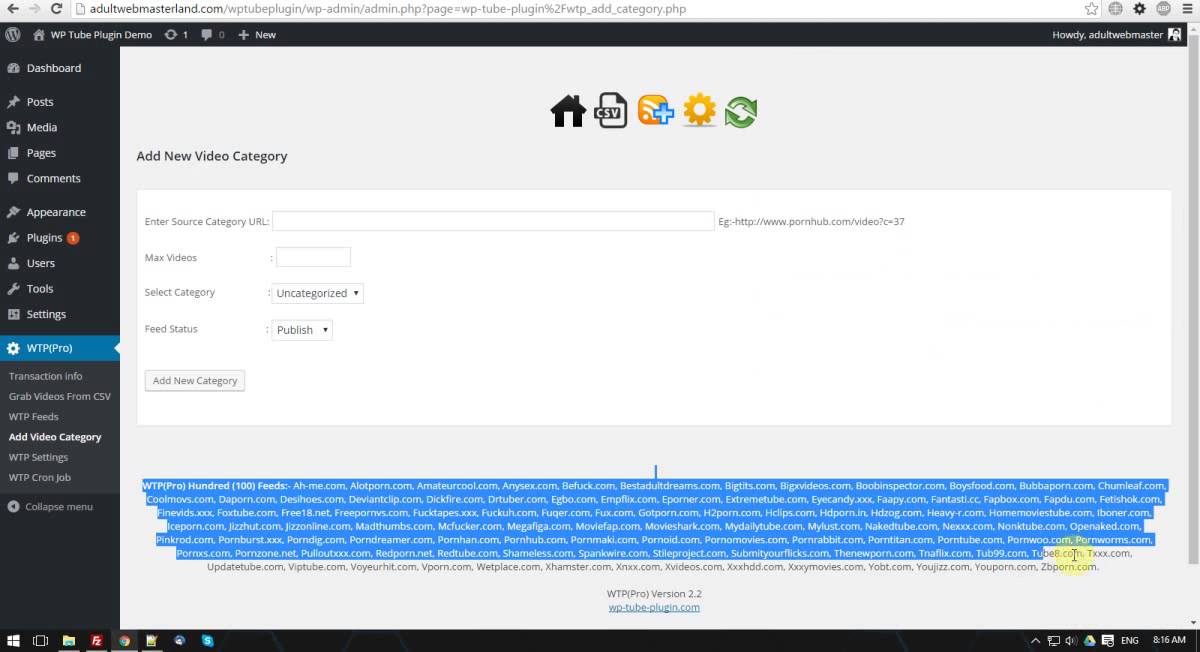
Task: Click the Max Videos input field
Action: (x=313, y=257)
